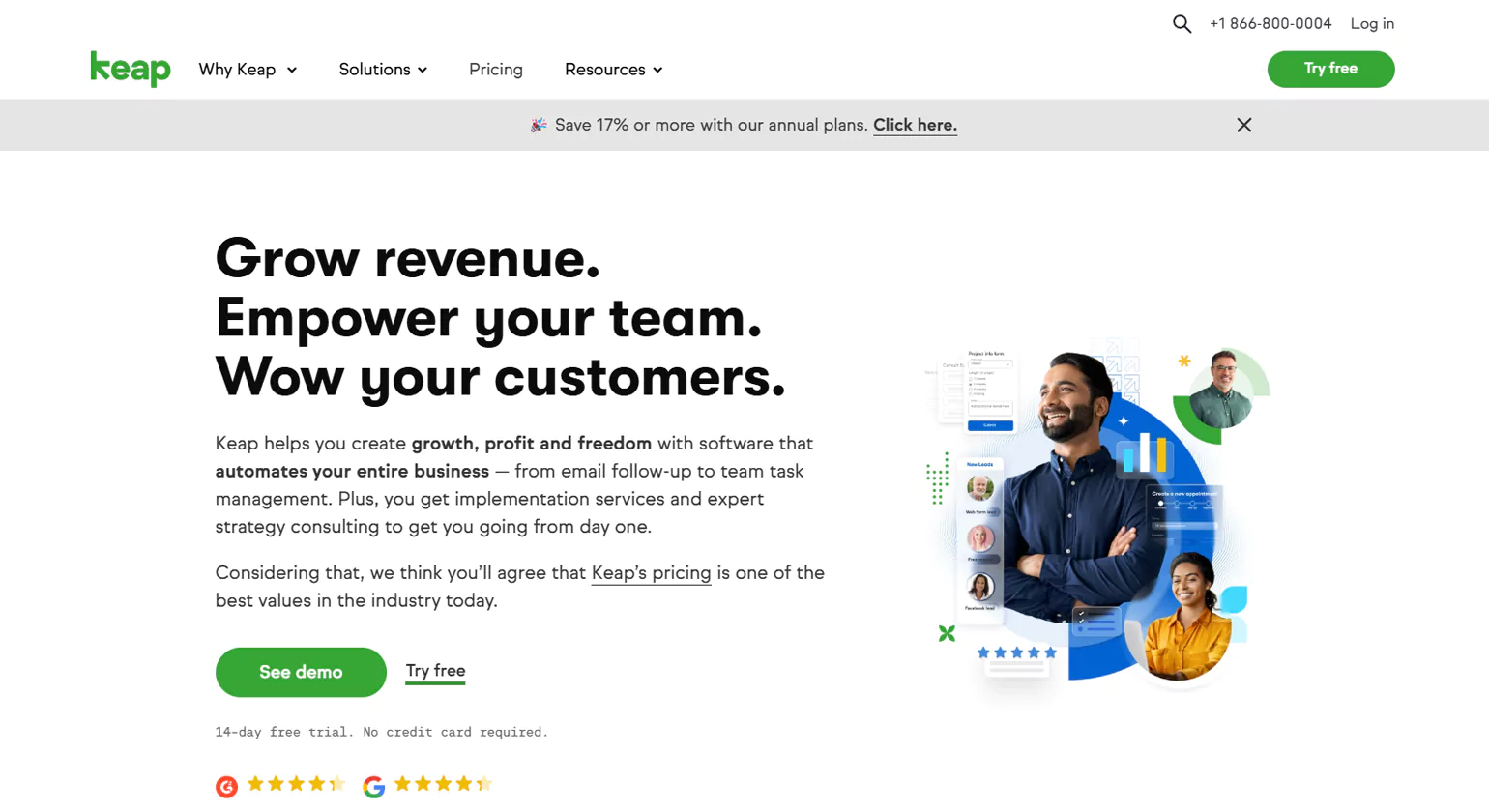Image resolution: width=1489 pixels, height=812 pixels.
Task: Click the See demo button
Action: (x=301, y=672)
